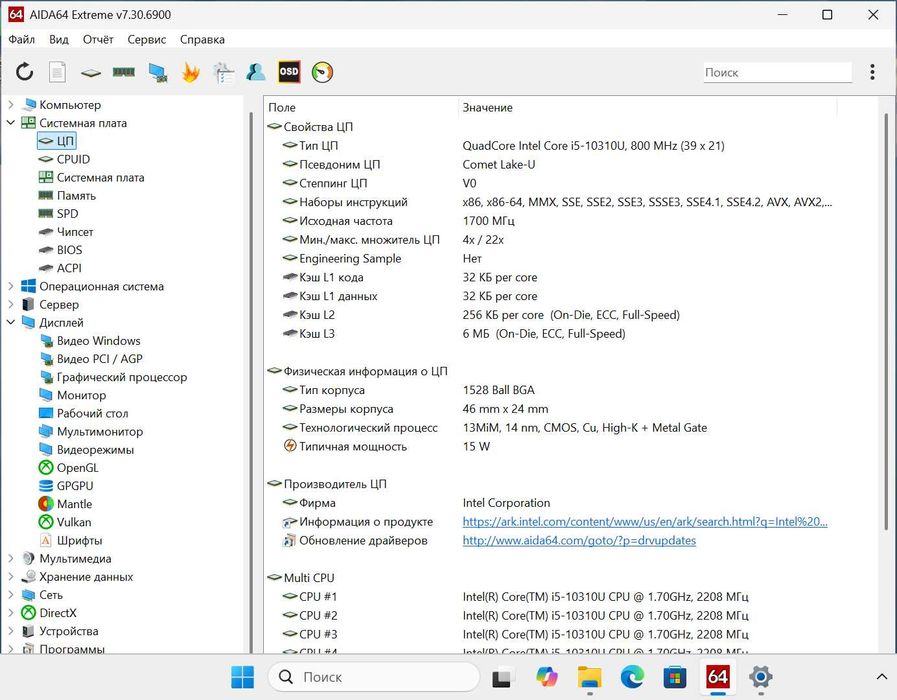Open the Сервис menu
897x700 pixels.
[146, 39]
